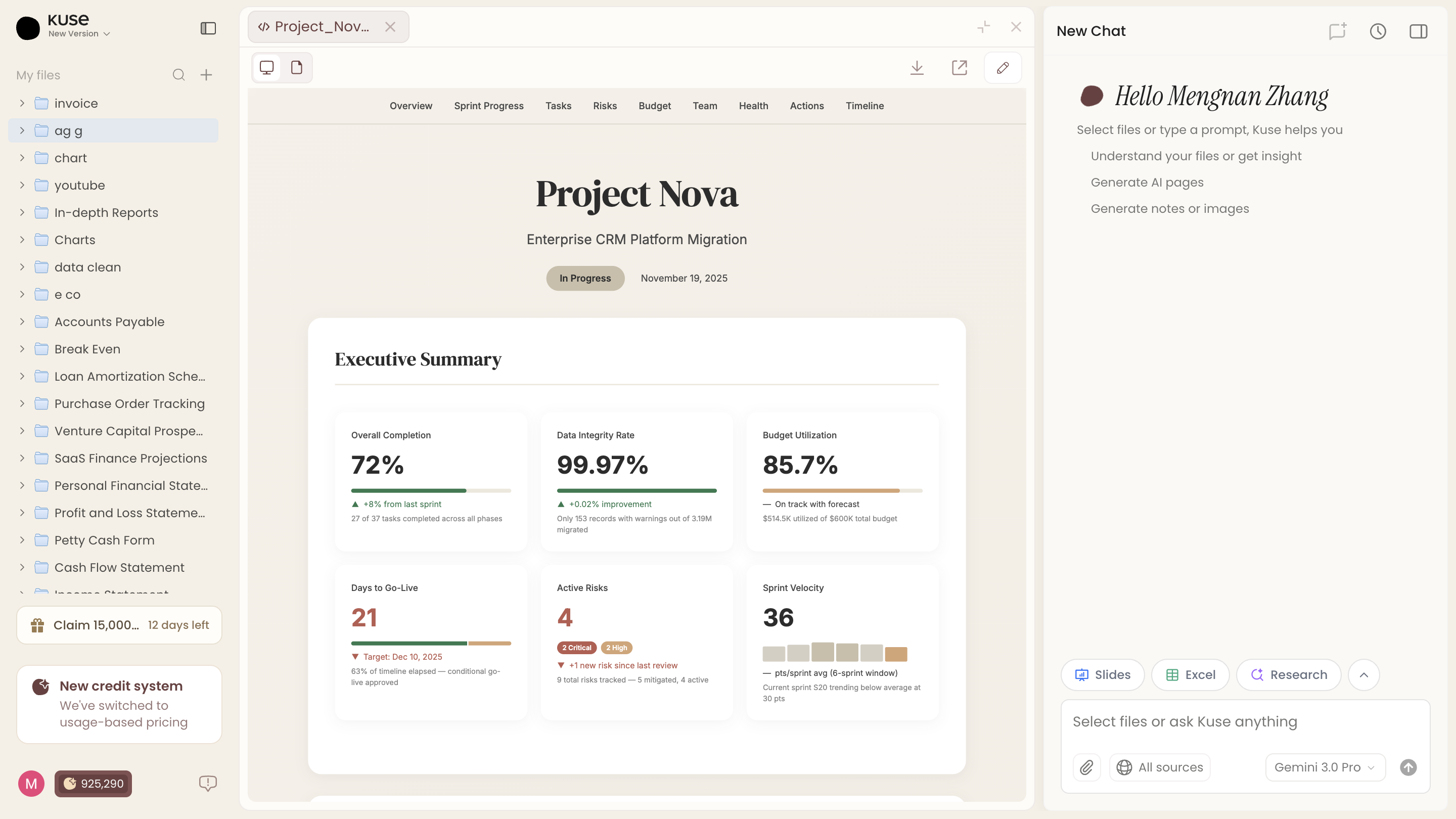Attach a file with paperclip
The height and width of the screenshot is (819, 1456).
point(1086,767)
